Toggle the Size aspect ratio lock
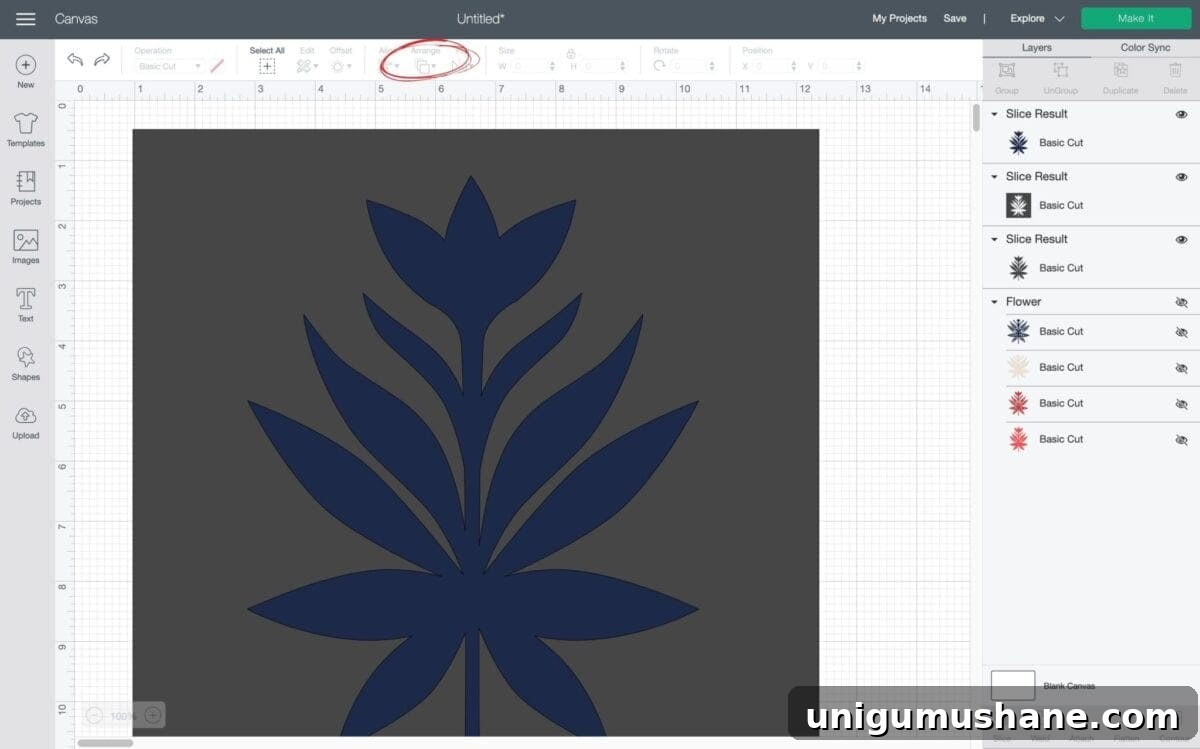The height and width of the screenshot is (749, 1200). tap(571, 53)
